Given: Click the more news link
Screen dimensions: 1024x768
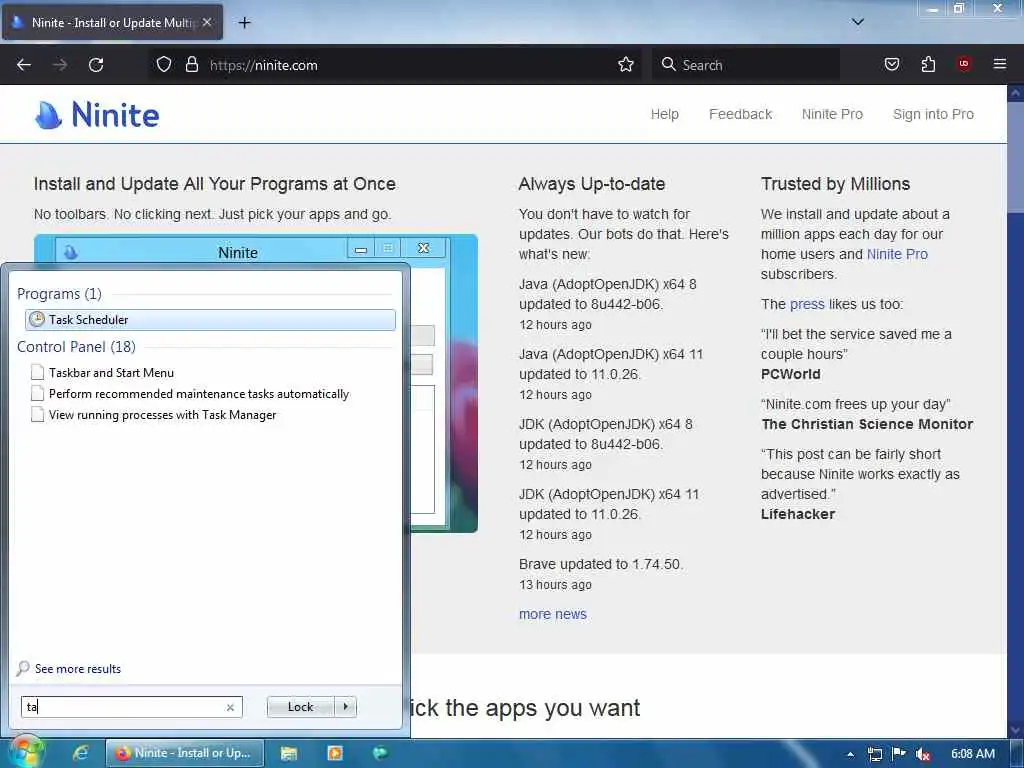Looking at the screenshot, I should pos(552,614).
